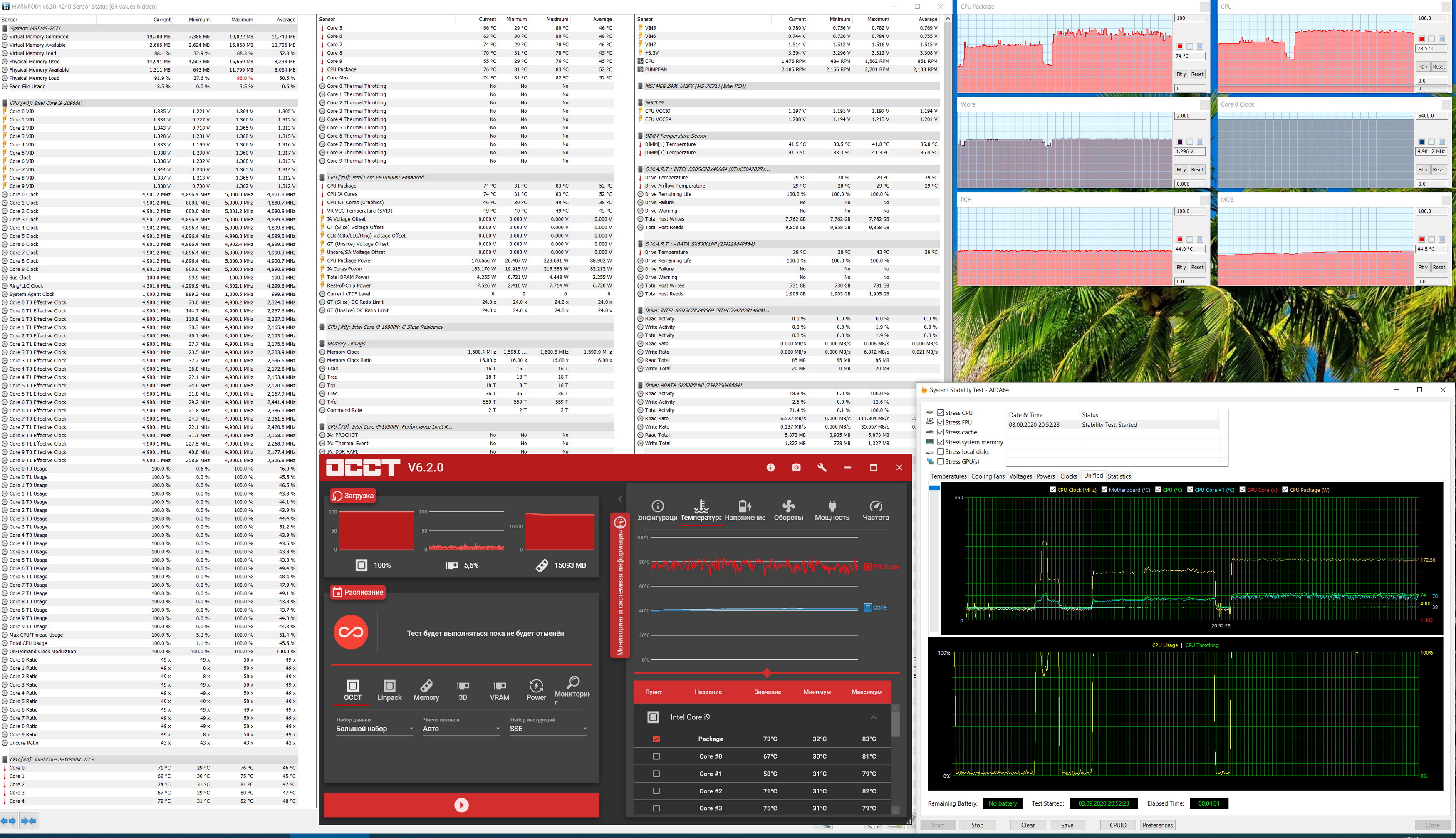Viewport: 1456px width, 838px height.
Task: Switch to the Statistics tab in AIDA64
Action: tap(1119, 476)
